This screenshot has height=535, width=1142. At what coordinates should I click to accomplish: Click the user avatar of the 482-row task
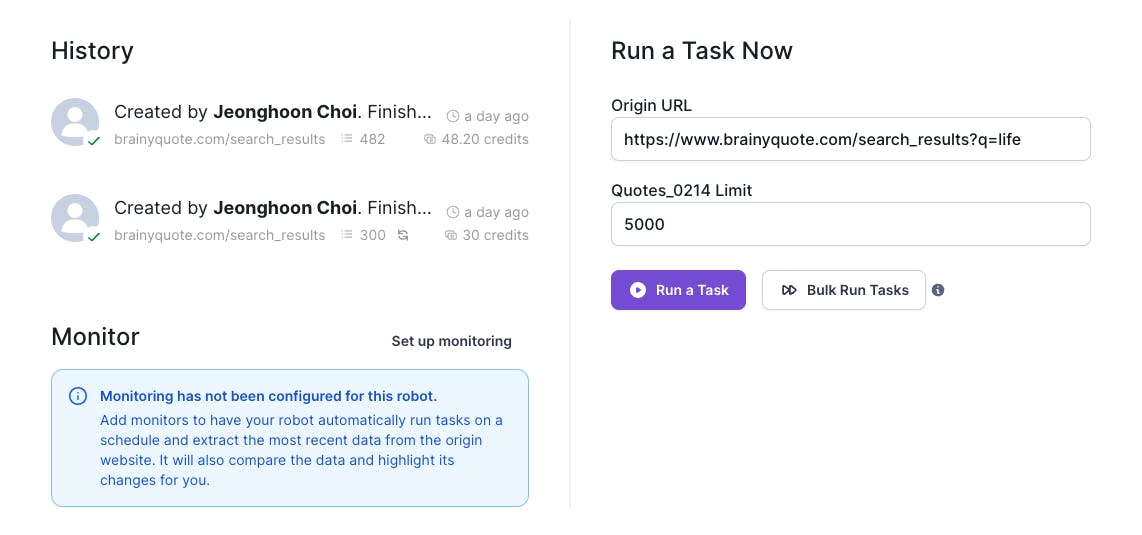tap(75, 122)
